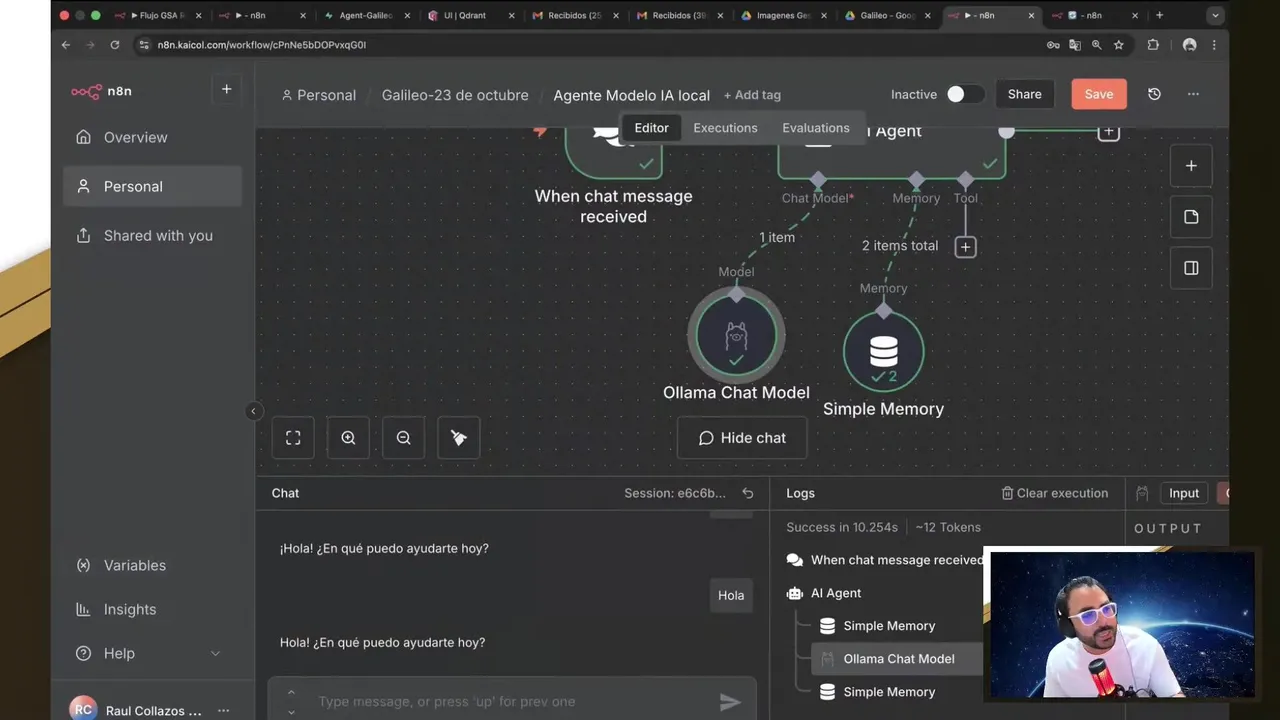The height and width of the screenshot is (720, 1280).
Task: Click the zoom in icon
Action: point(348,438)
